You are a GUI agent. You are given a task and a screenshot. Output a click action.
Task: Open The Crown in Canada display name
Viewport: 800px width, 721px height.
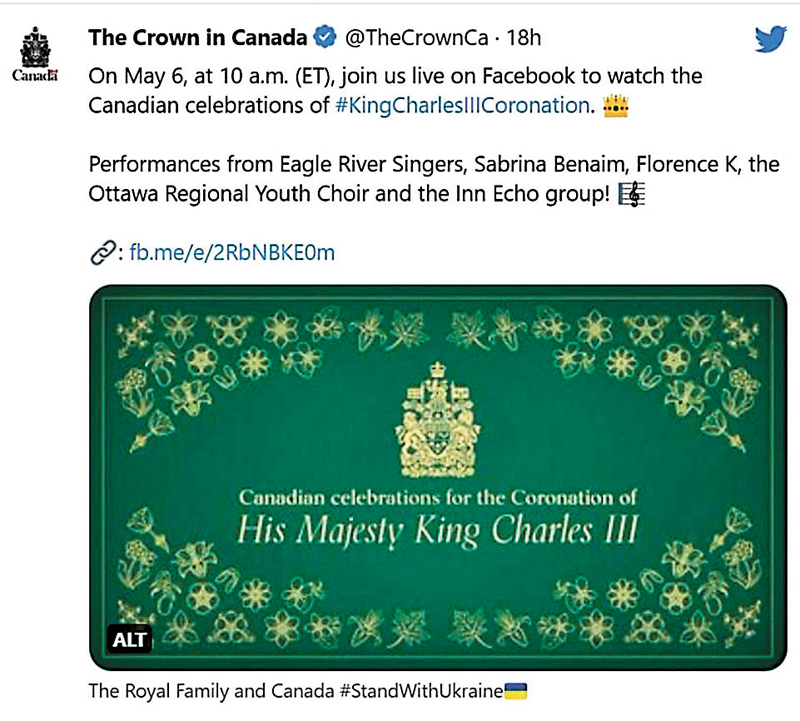click(199, 39)
